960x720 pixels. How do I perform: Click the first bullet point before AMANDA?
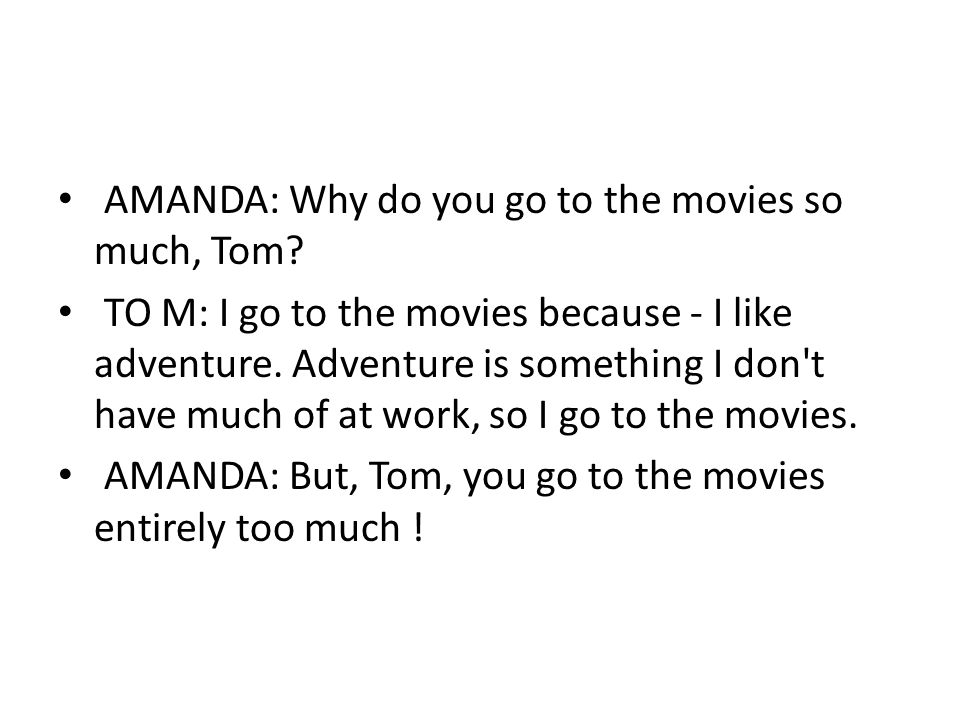[66, 199]
